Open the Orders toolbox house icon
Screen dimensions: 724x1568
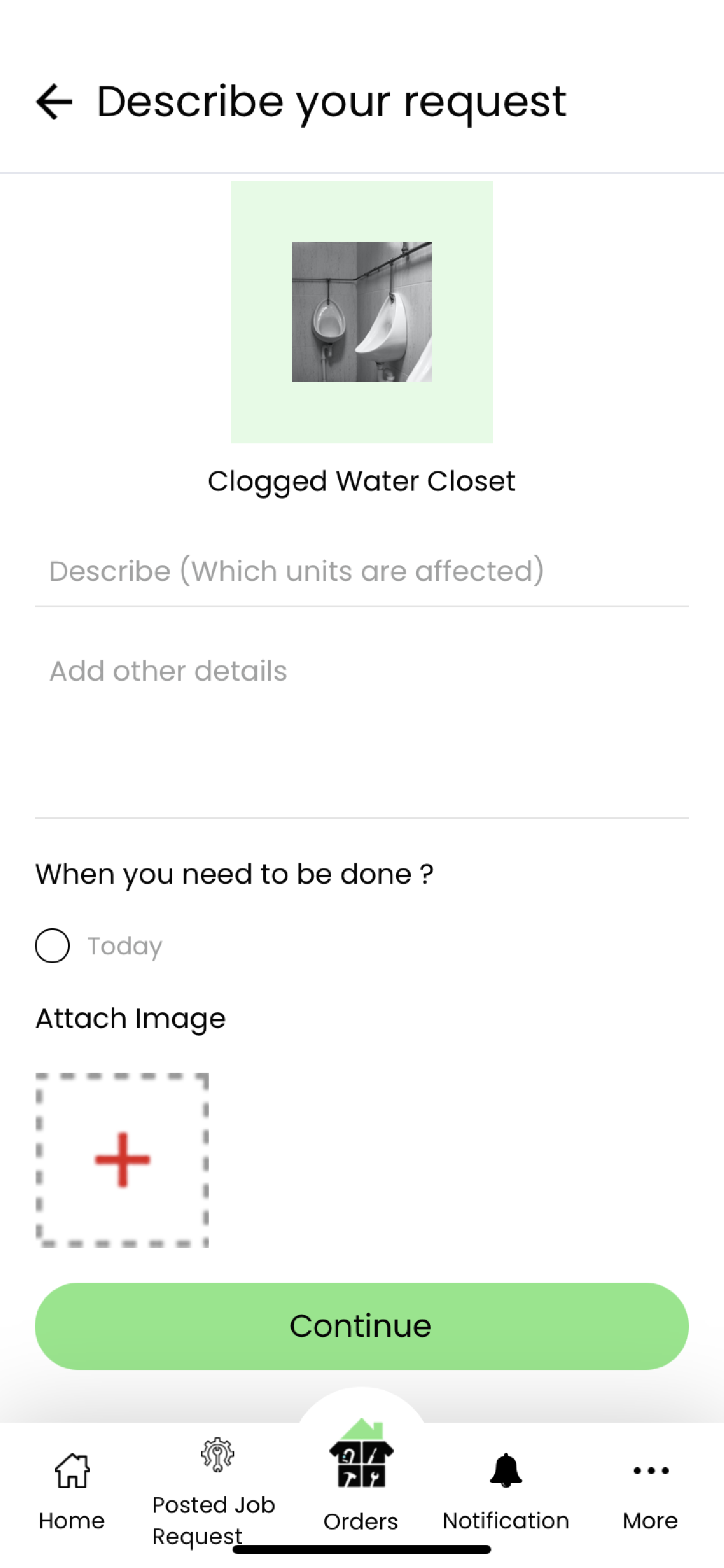coord(361,1454)
